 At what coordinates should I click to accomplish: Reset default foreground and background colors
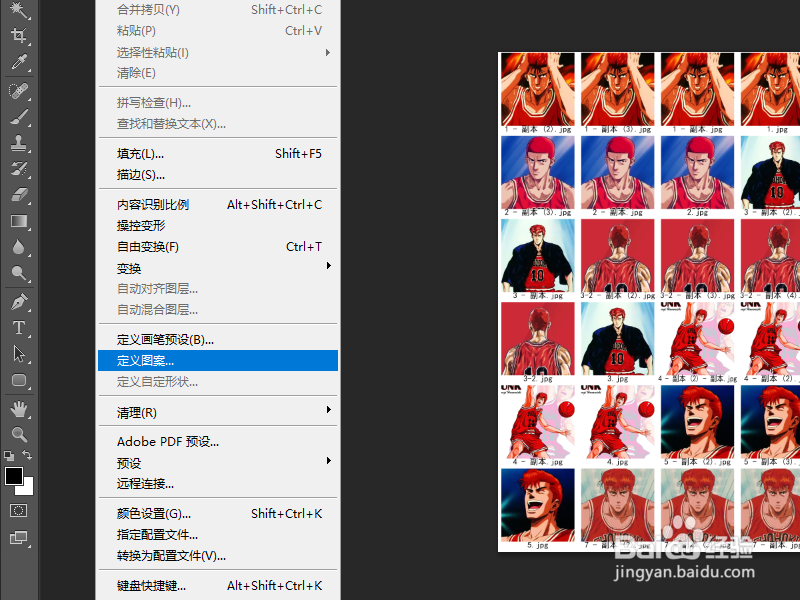coord(9,455)
